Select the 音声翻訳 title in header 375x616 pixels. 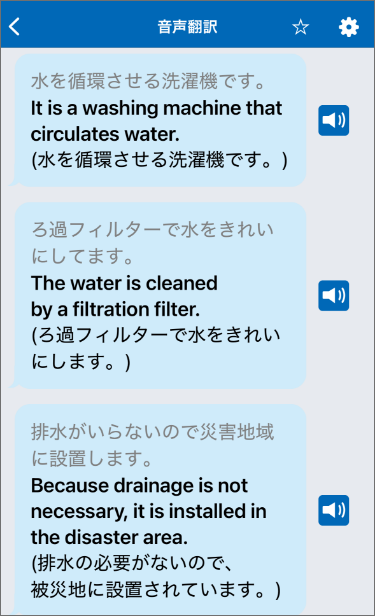pos(187,27)
